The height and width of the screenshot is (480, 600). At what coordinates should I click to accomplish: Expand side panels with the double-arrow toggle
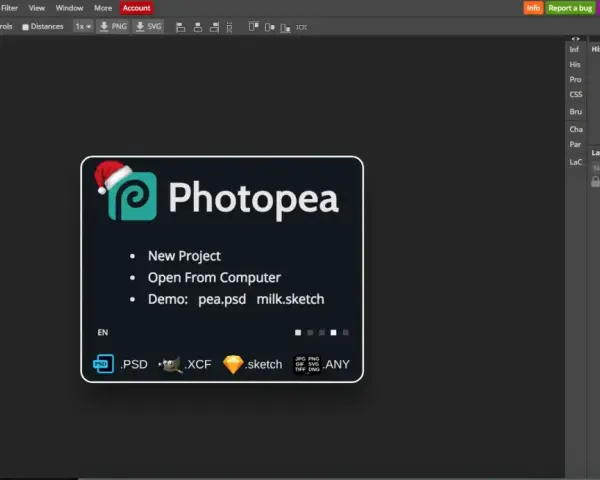pos(576,39)
